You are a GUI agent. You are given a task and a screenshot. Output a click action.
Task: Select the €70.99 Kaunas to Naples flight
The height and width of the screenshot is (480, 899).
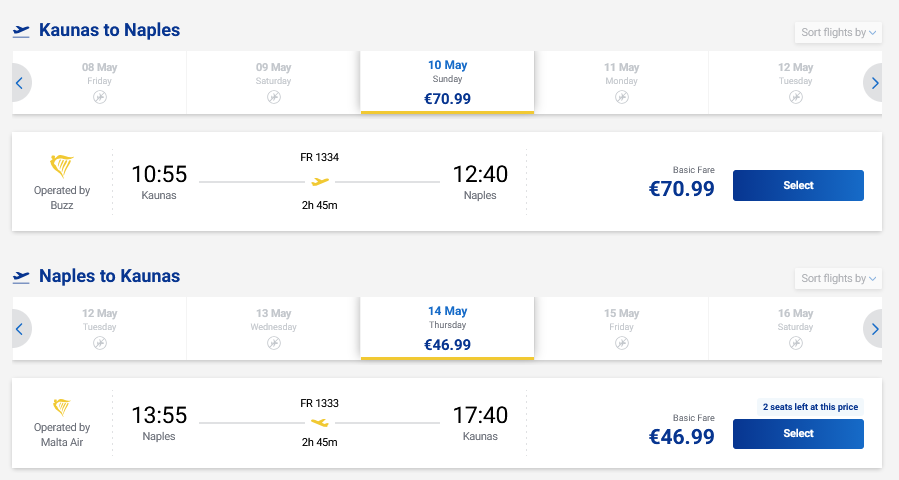point(797,185)
